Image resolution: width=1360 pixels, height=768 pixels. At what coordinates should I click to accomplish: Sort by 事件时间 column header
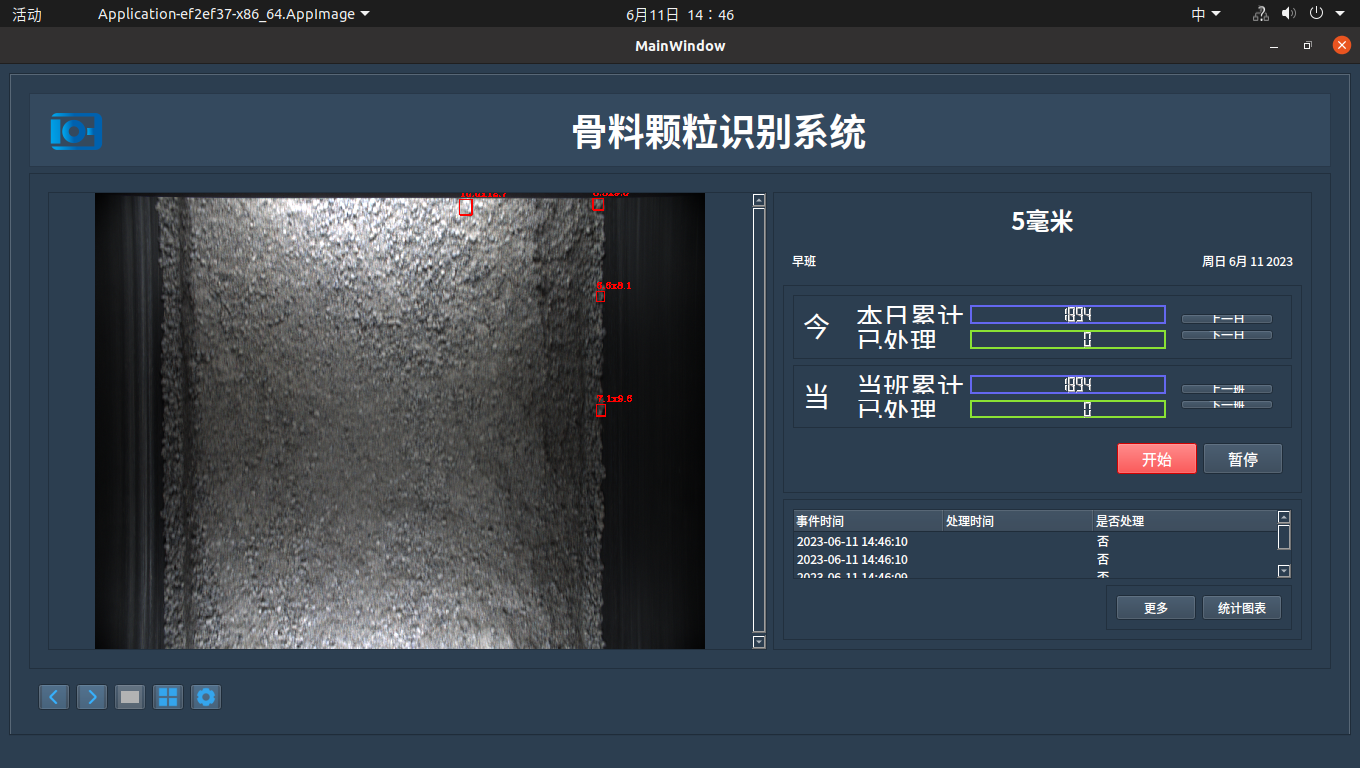coord(868,521)
